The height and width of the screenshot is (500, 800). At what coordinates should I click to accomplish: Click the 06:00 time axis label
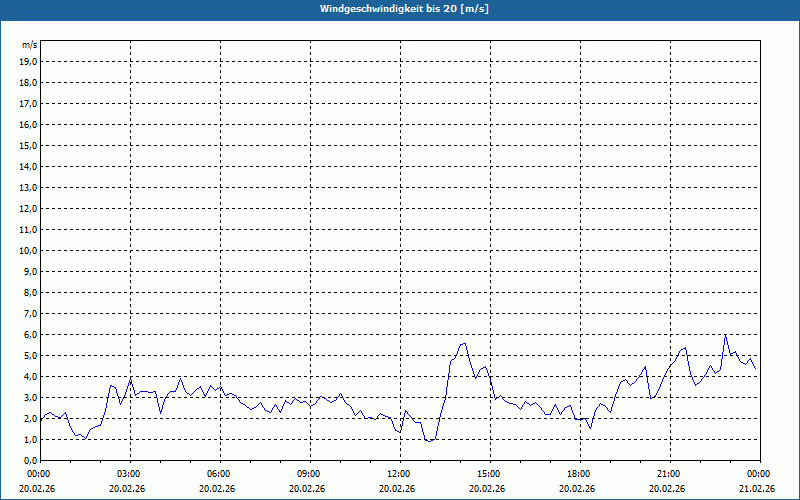218,474
